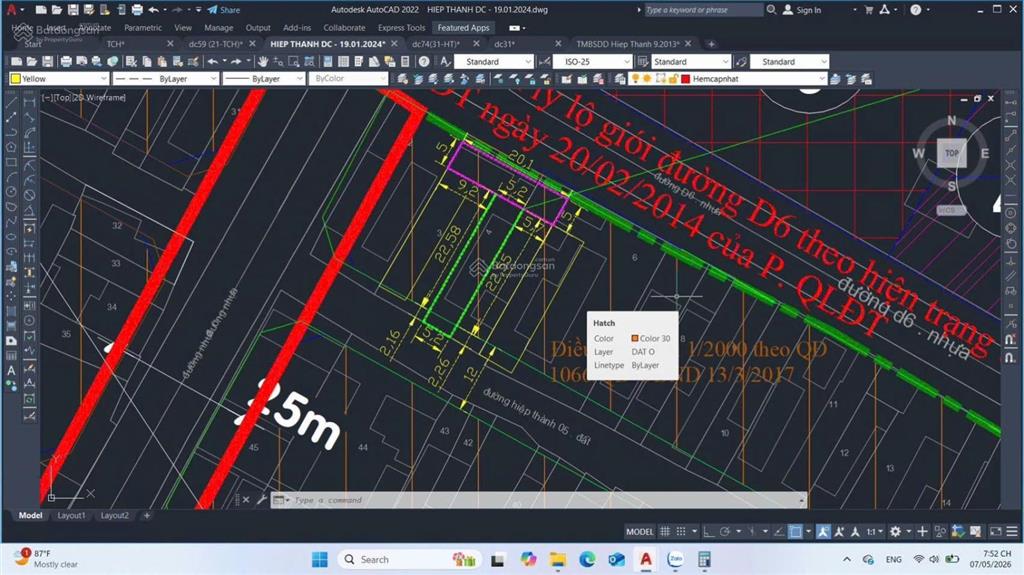The height and width of the screenshot is (575, 1024).
Task: Click the Redo arrow in the Standard toolbar
Action: 236,61
